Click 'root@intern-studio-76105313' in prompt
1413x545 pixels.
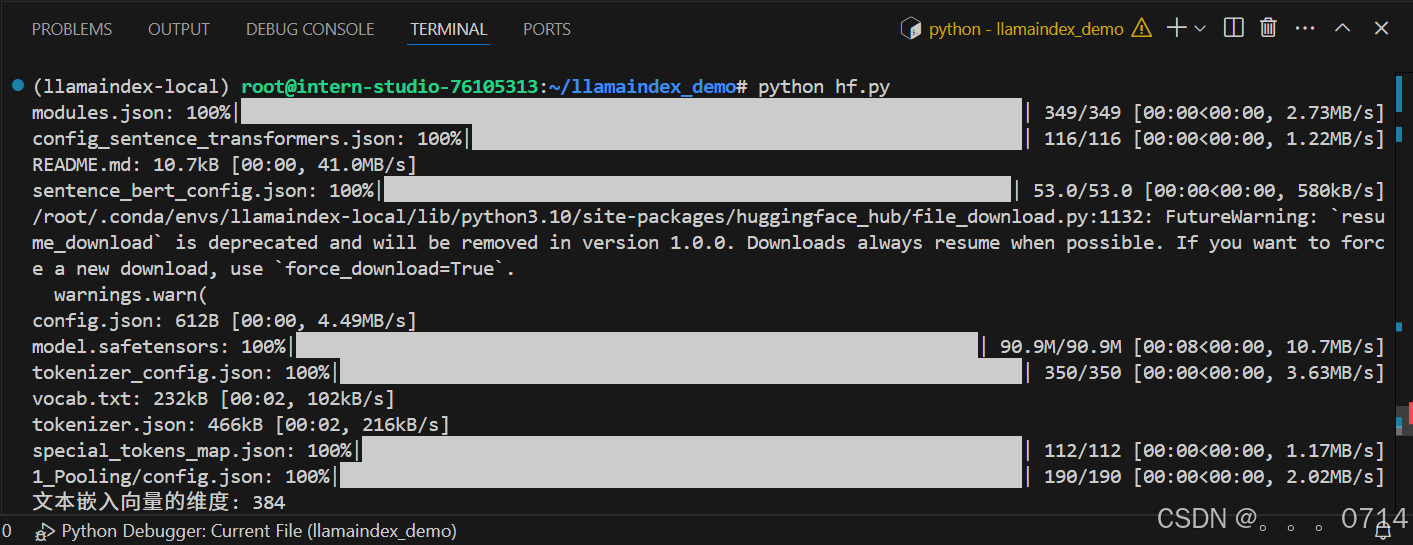390,87
